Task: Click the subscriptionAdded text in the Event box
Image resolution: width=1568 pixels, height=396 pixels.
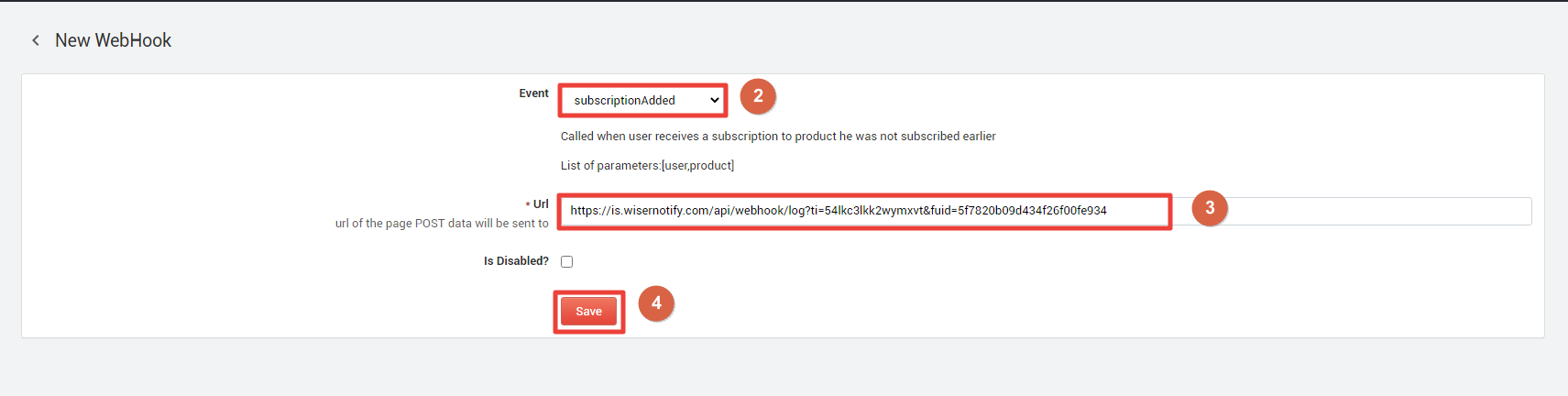Action: coord(625,101)
